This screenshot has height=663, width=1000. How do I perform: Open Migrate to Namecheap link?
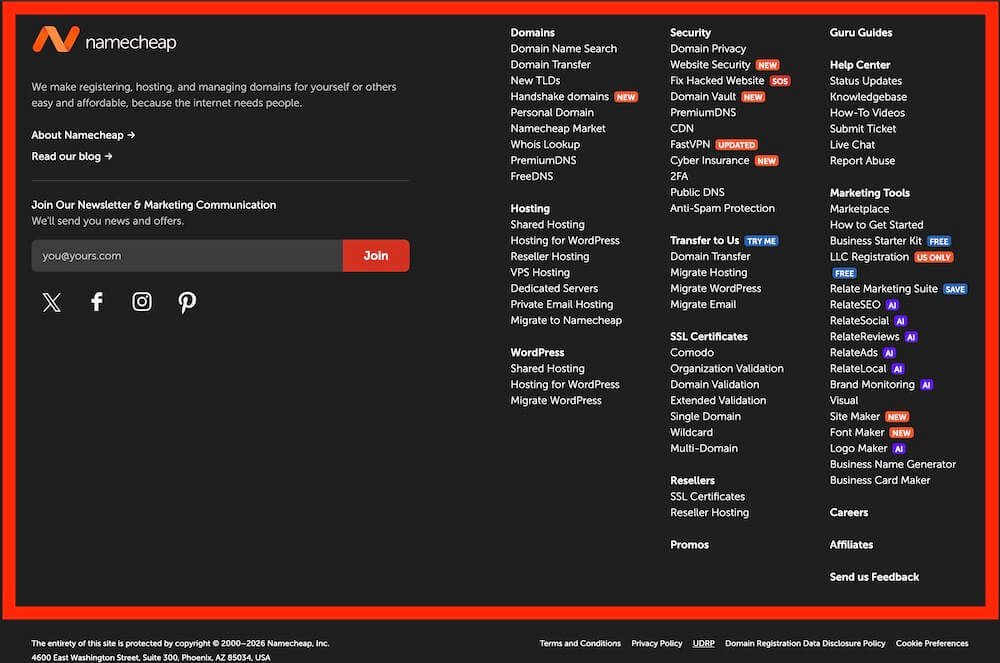tap(566, 321)
